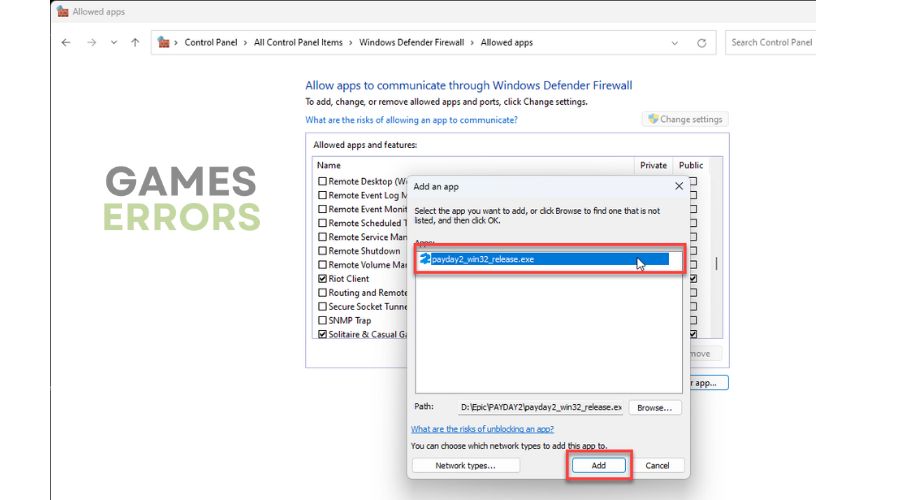The width and height of the screenshot is (900, 500).
Task: Click the Allowed apps window title icon
Action: [x=63, y=11]
